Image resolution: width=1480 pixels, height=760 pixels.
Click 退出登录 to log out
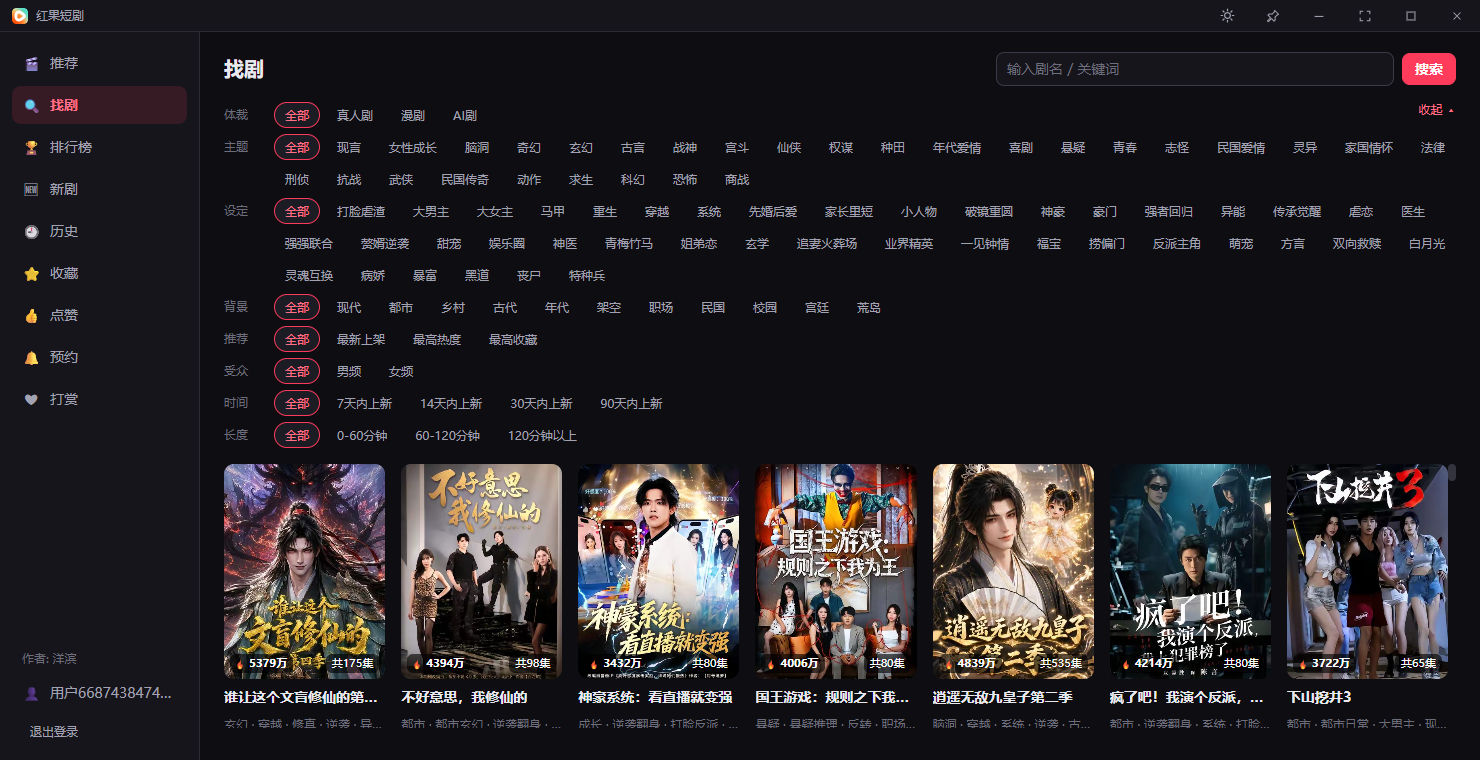tap(54, 732)
